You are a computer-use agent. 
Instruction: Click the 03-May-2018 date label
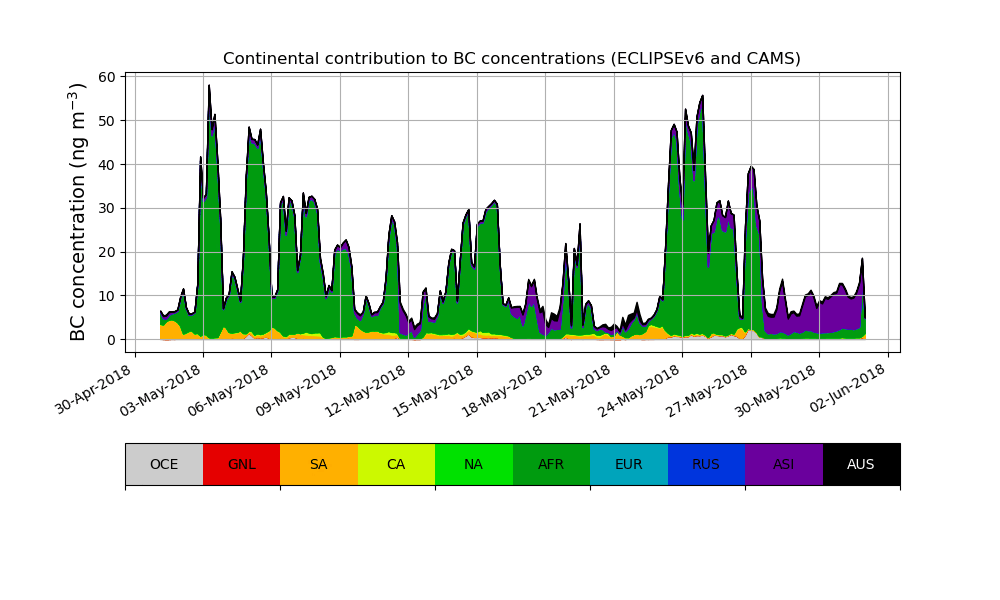(x=162, y=389)
